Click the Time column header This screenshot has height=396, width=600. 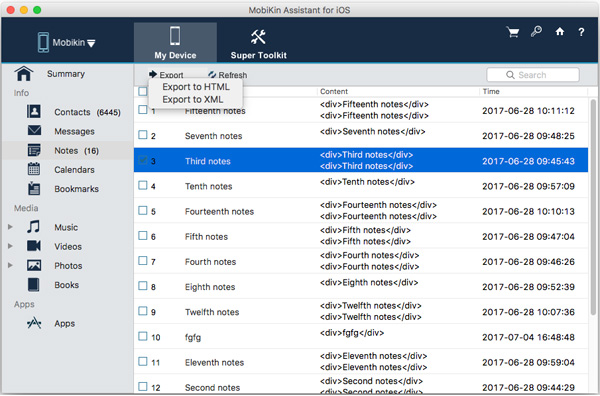491,91
